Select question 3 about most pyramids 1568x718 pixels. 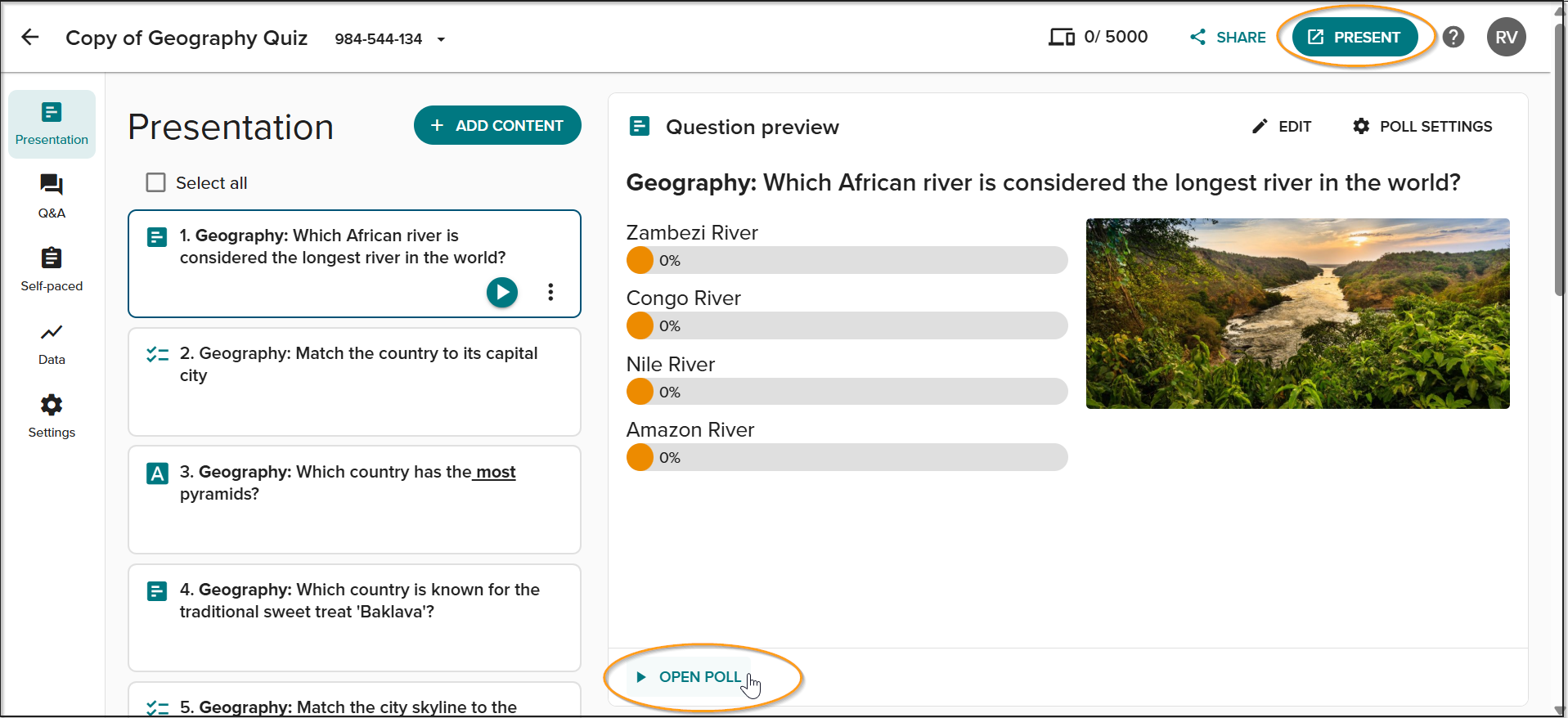(x=354, y=500)
